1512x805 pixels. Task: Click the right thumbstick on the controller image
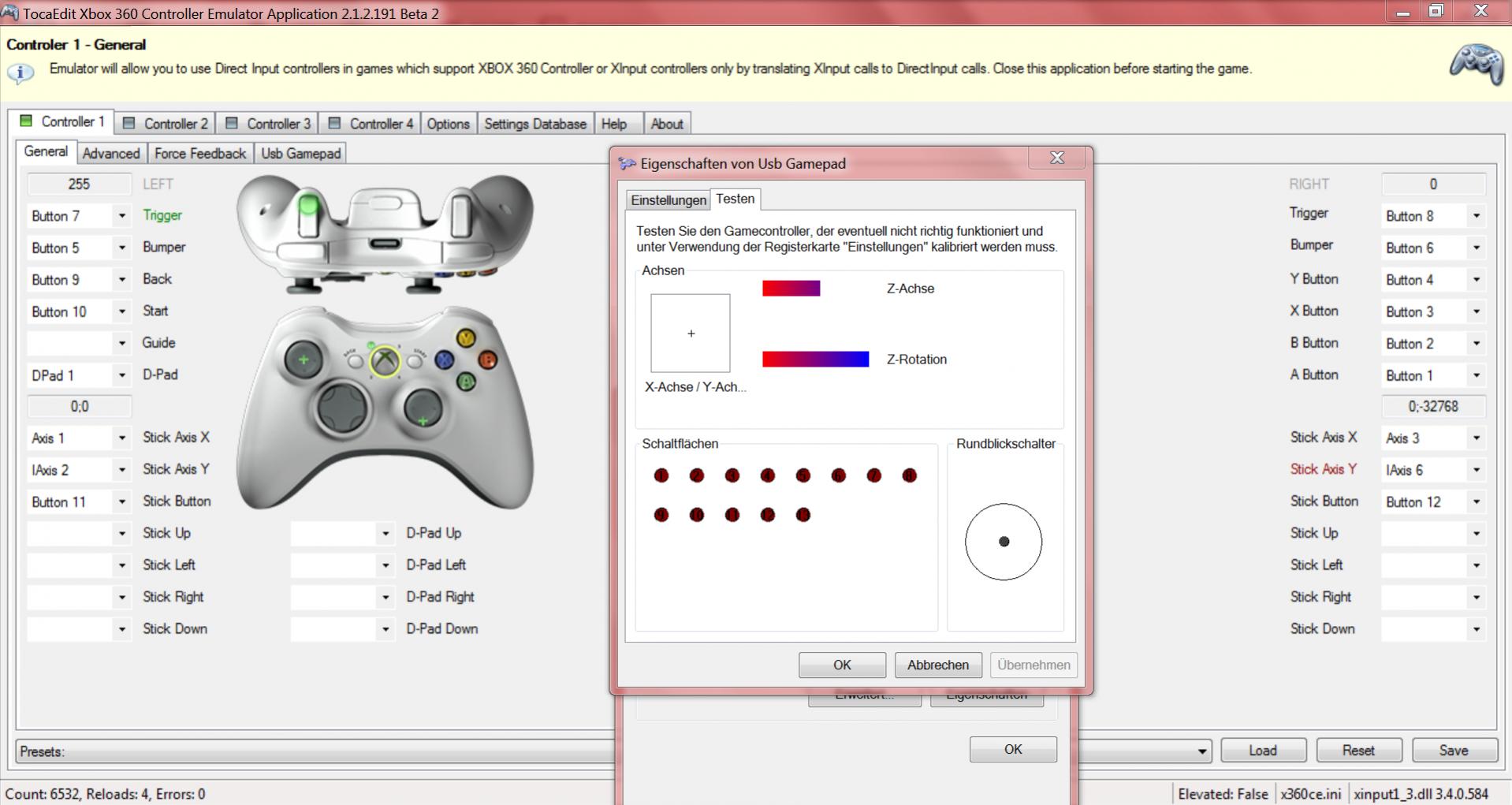point(423,409)
